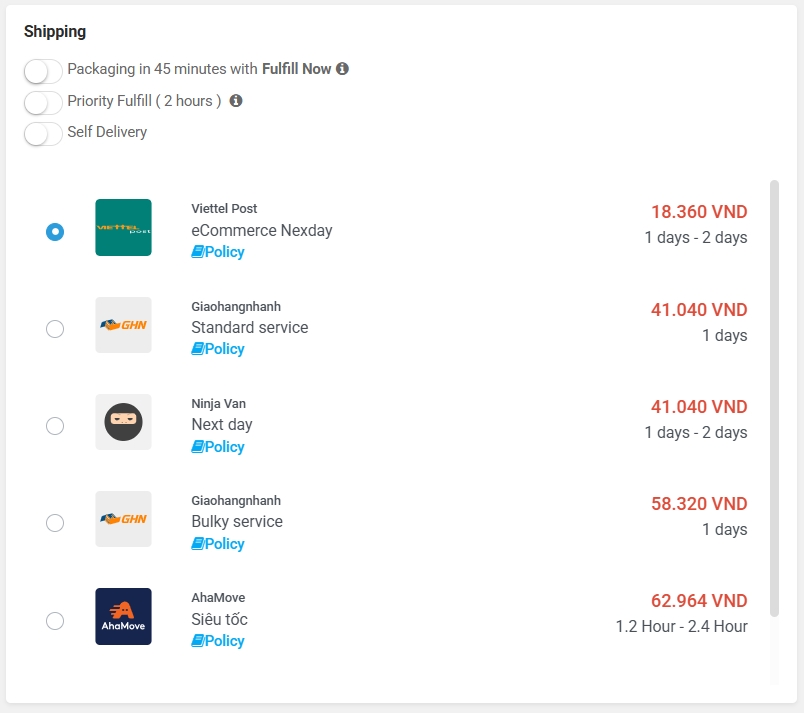Image resolution: width=804 pixels, height=713 pixels.
Task: Click the info icon next to Fulfill Now
Action: pos(342,69)
